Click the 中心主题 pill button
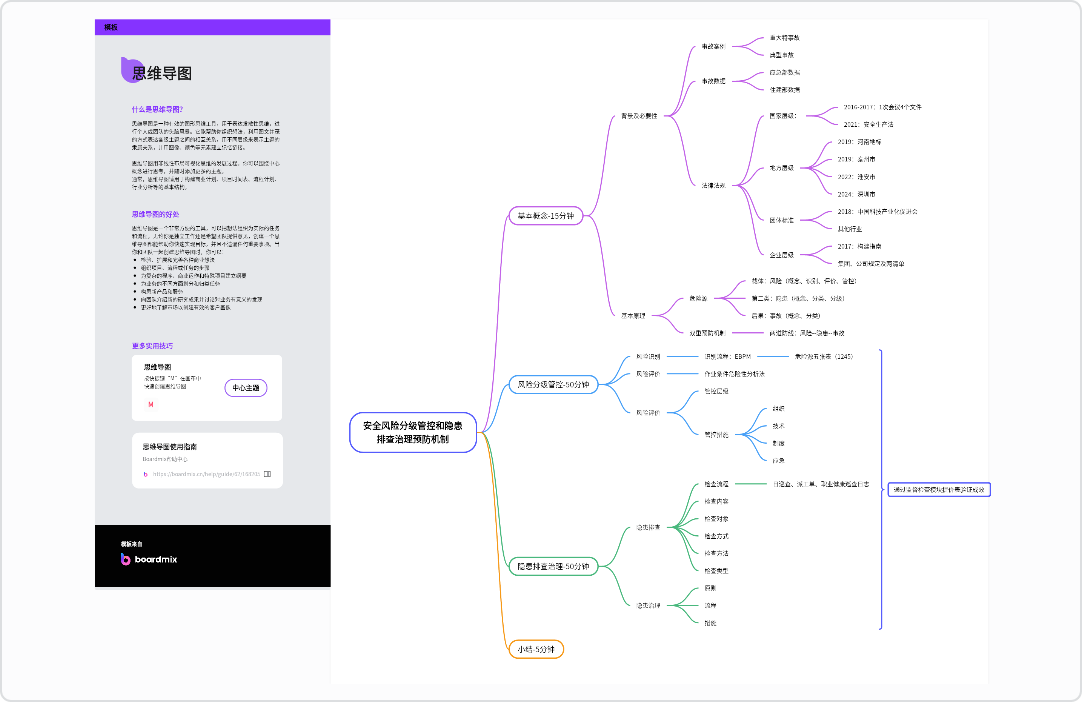Image resolution: width=1082 pixels, height=702 pixels. [x=246, y=388]
